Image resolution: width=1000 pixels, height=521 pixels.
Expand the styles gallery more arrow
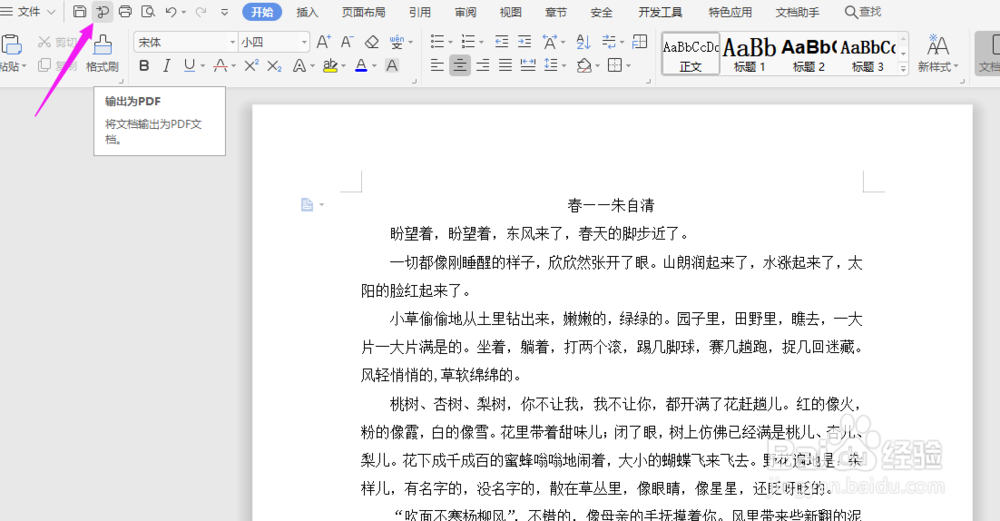903,68
